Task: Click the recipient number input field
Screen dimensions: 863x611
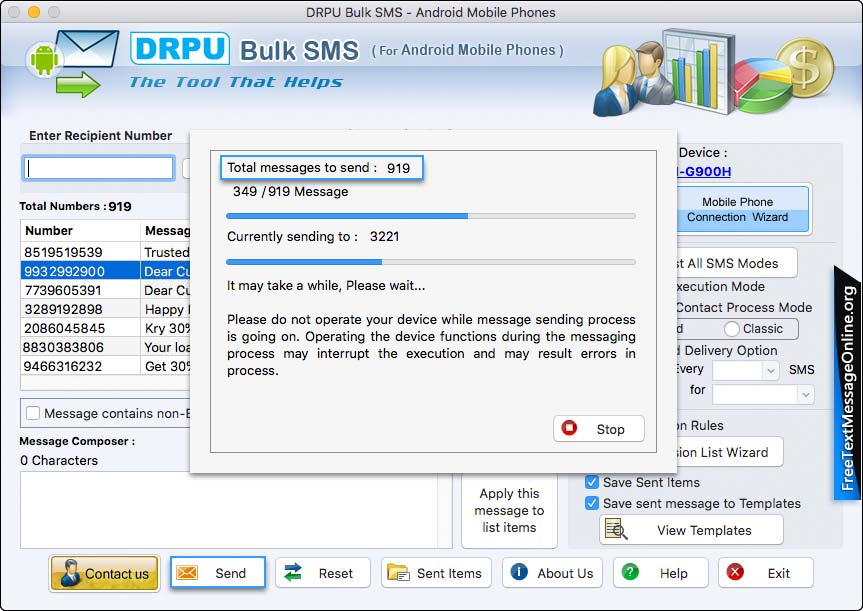Action: click(99, 168)
